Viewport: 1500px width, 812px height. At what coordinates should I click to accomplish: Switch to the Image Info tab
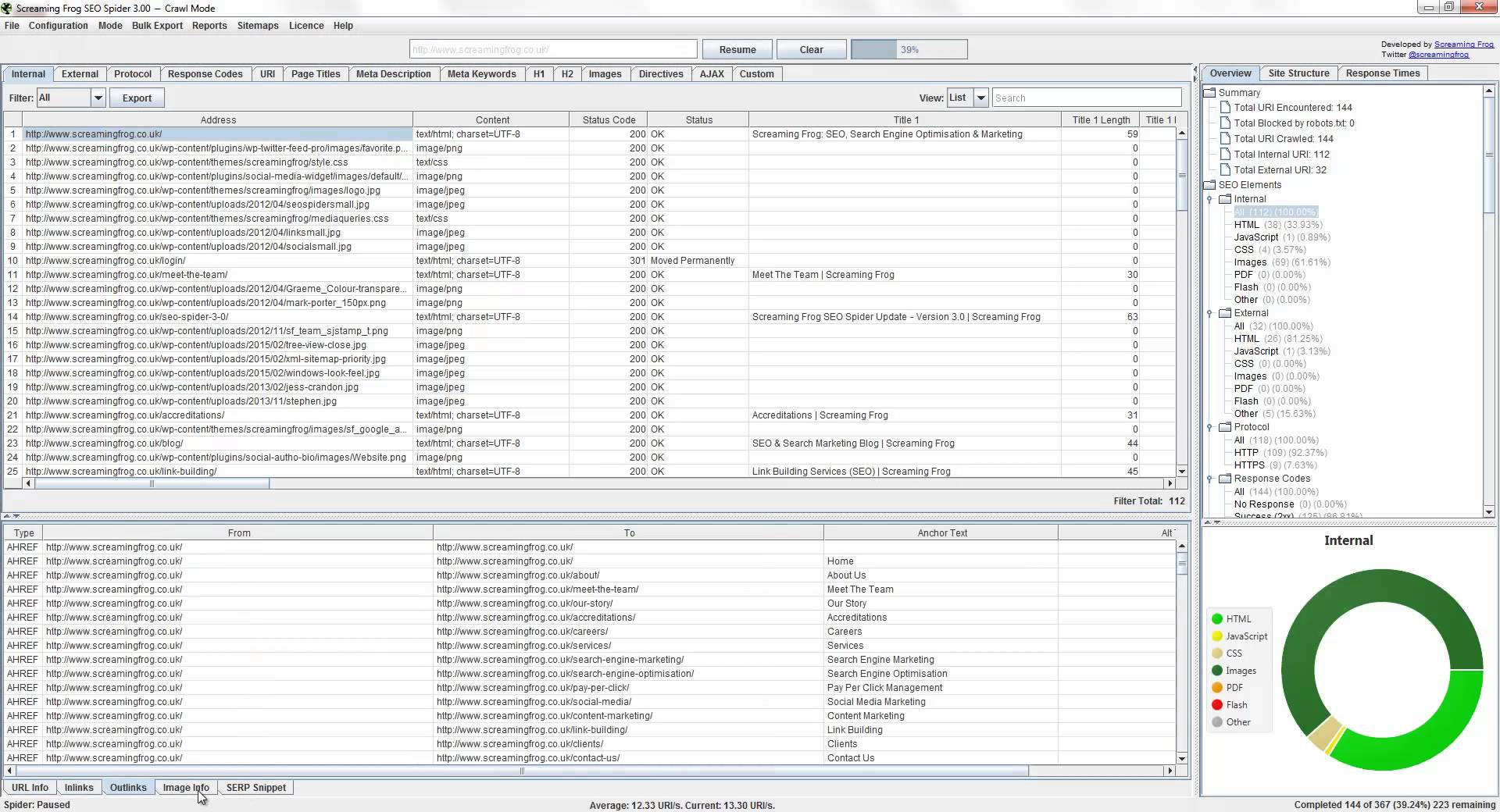point(186,788)
